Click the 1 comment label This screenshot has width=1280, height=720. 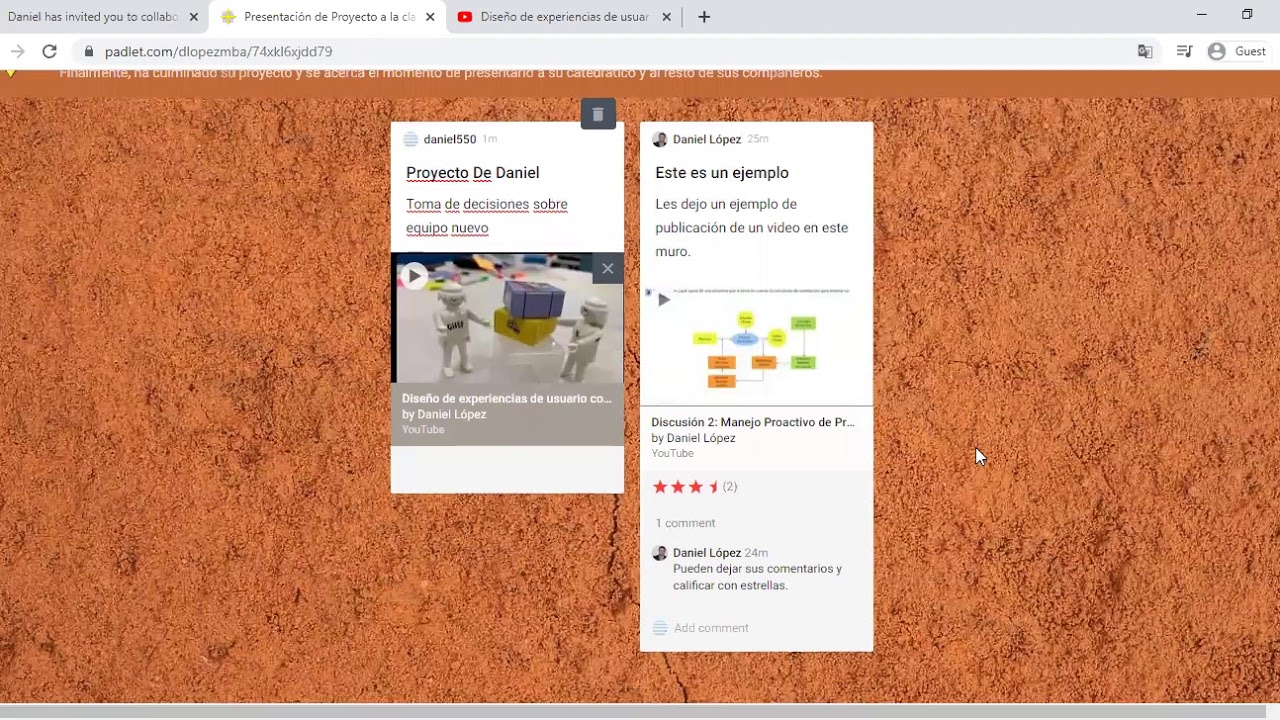point(685,523)
